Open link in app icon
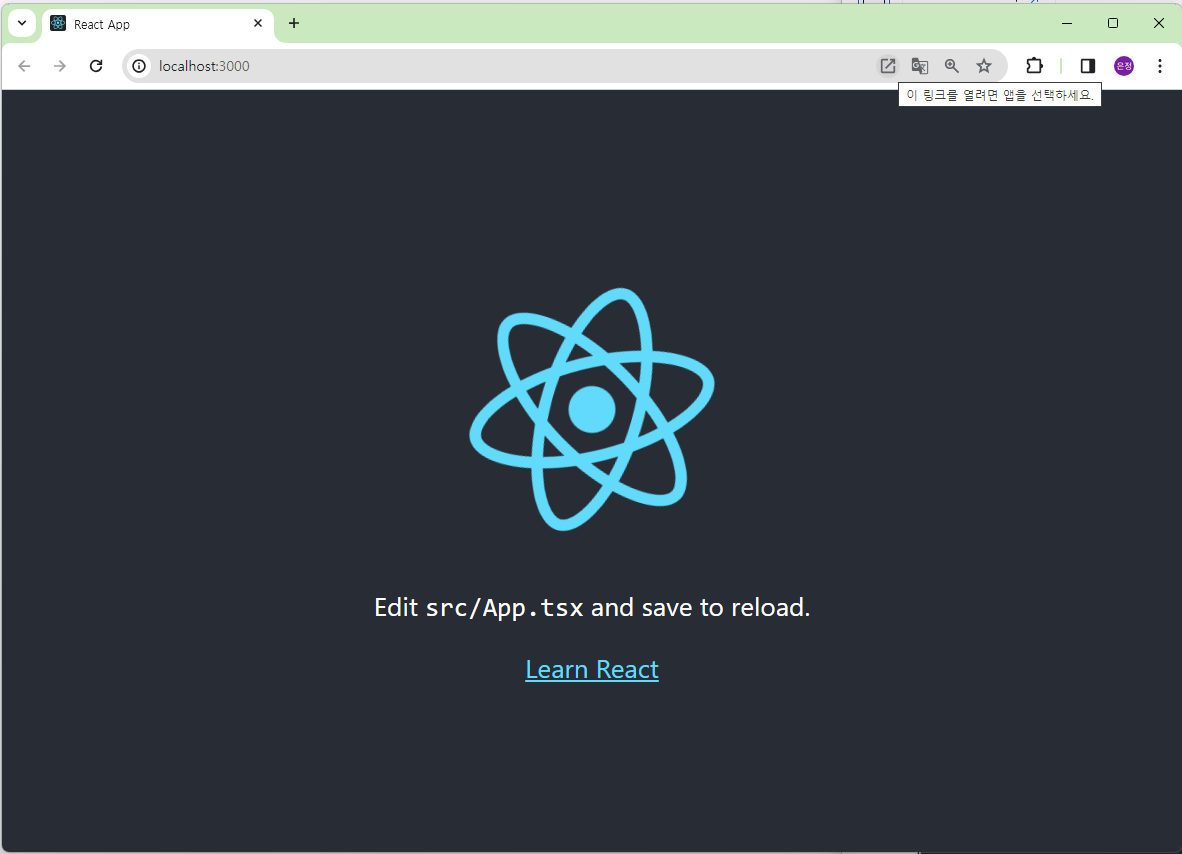The height and width of the screenshot is (854, 1182). tap(888, 66)
